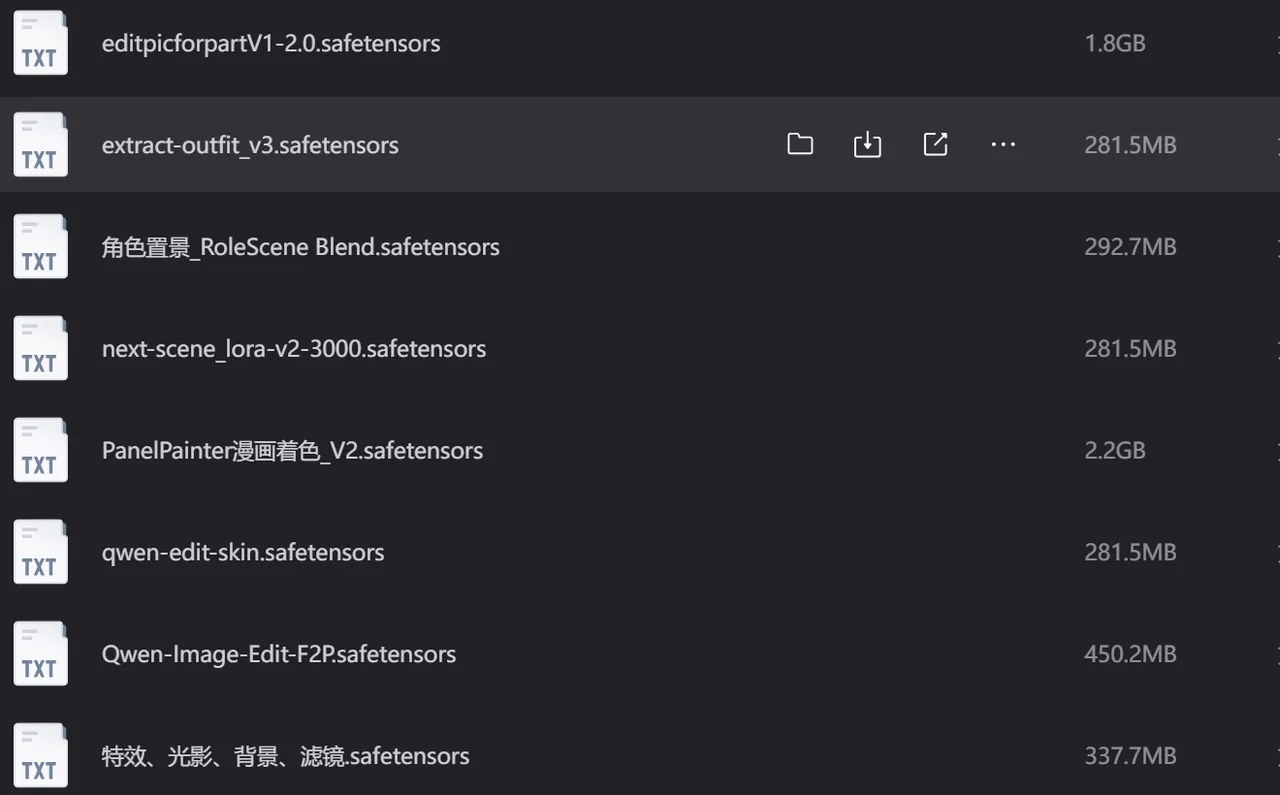Click TXT icon of qwen-edit-skin file
The width and height of the screenshot is (1280, 795).
point(40,552)
